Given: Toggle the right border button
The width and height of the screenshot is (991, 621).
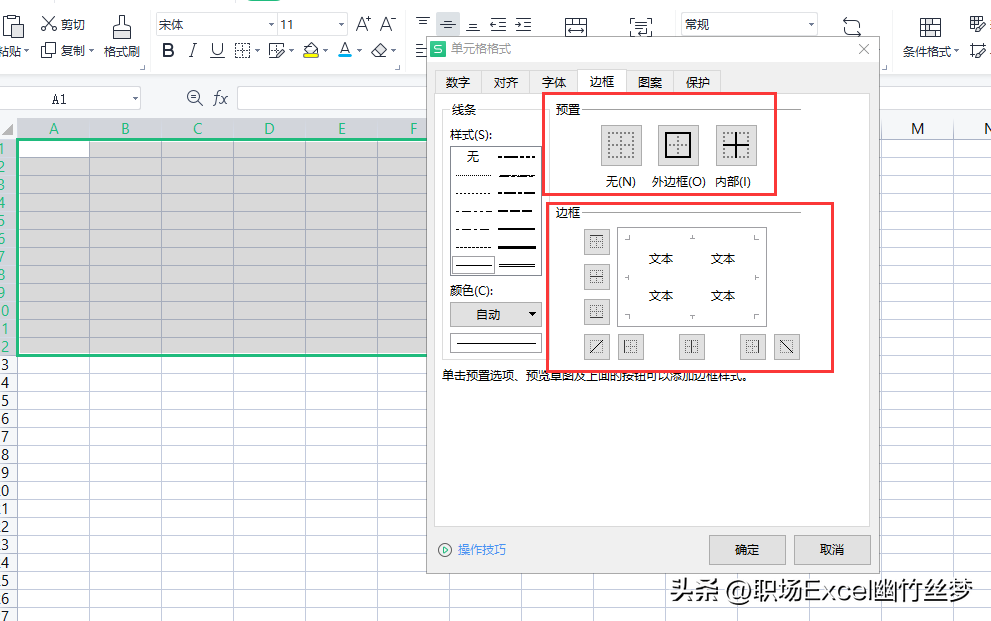Looking at the screenshot, I should pos(752,347).
